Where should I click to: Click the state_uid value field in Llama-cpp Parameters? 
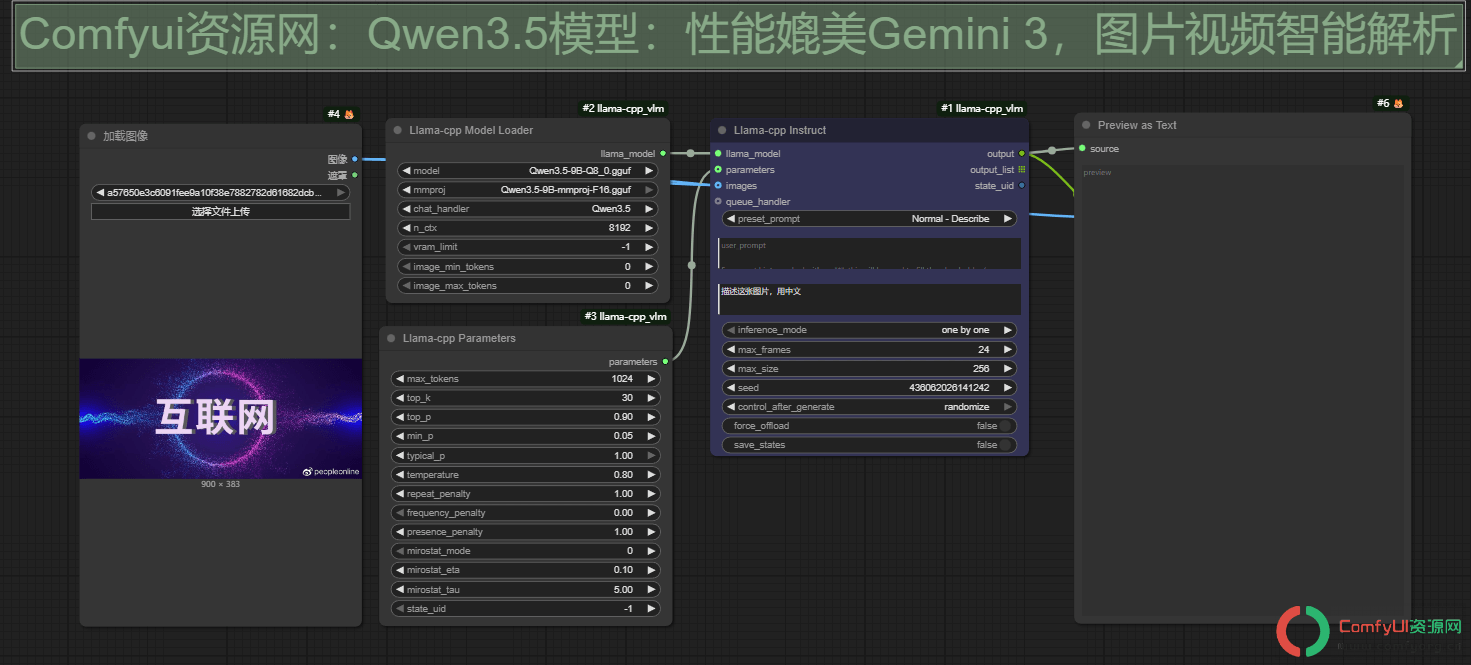click(525, 609)
